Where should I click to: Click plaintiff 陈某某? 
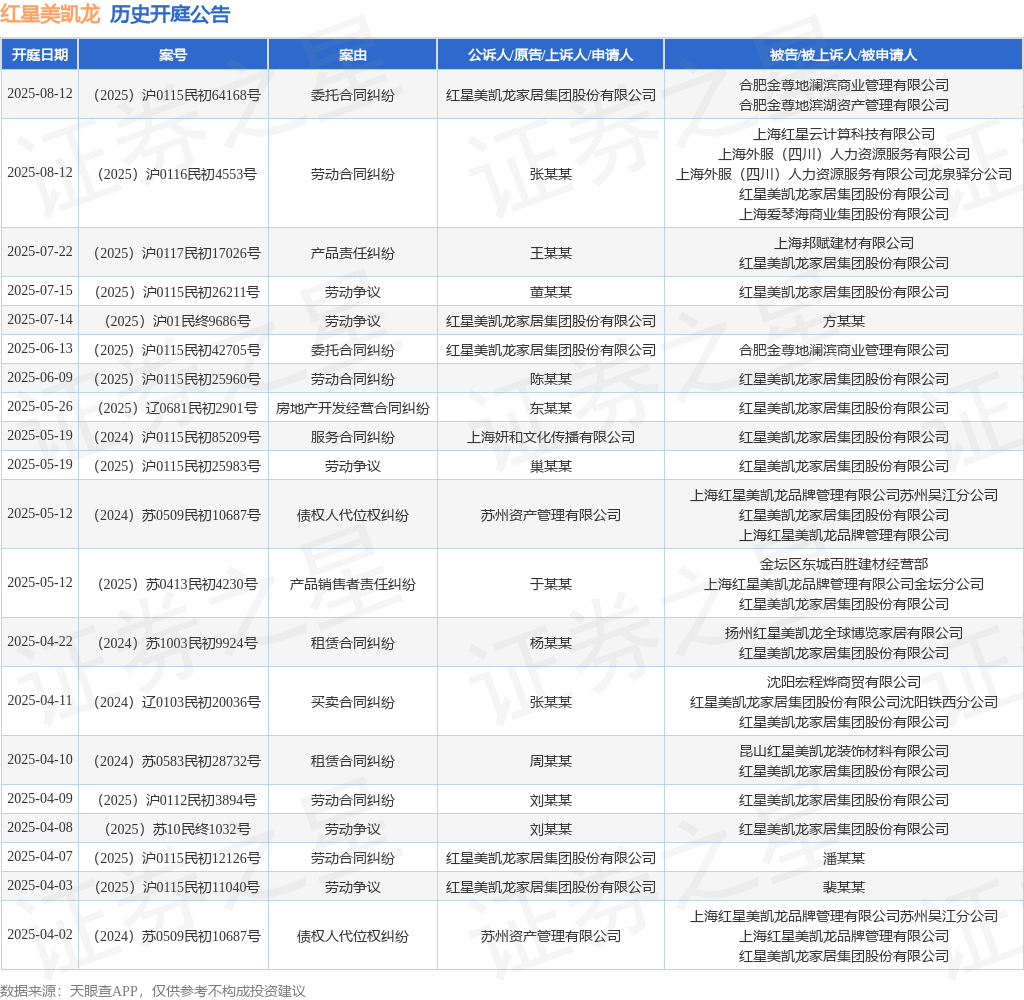click(551, 379)
